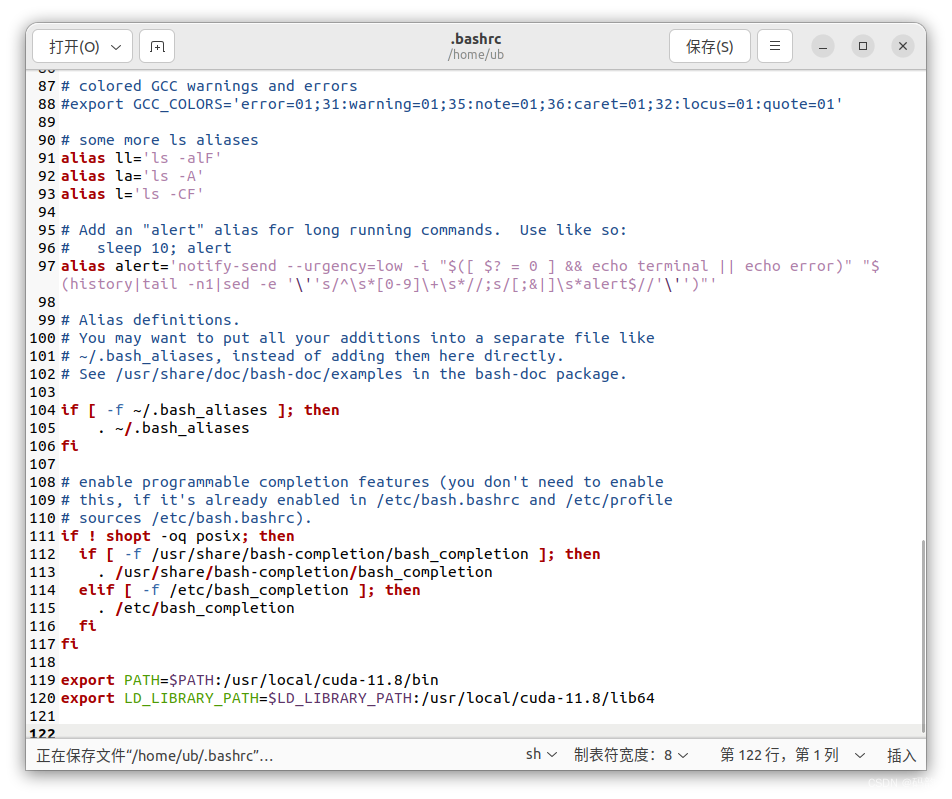Click the "# sources /etc/bash.bashrc)." comment
Screen dimensions: 952x799
[186, 518]
